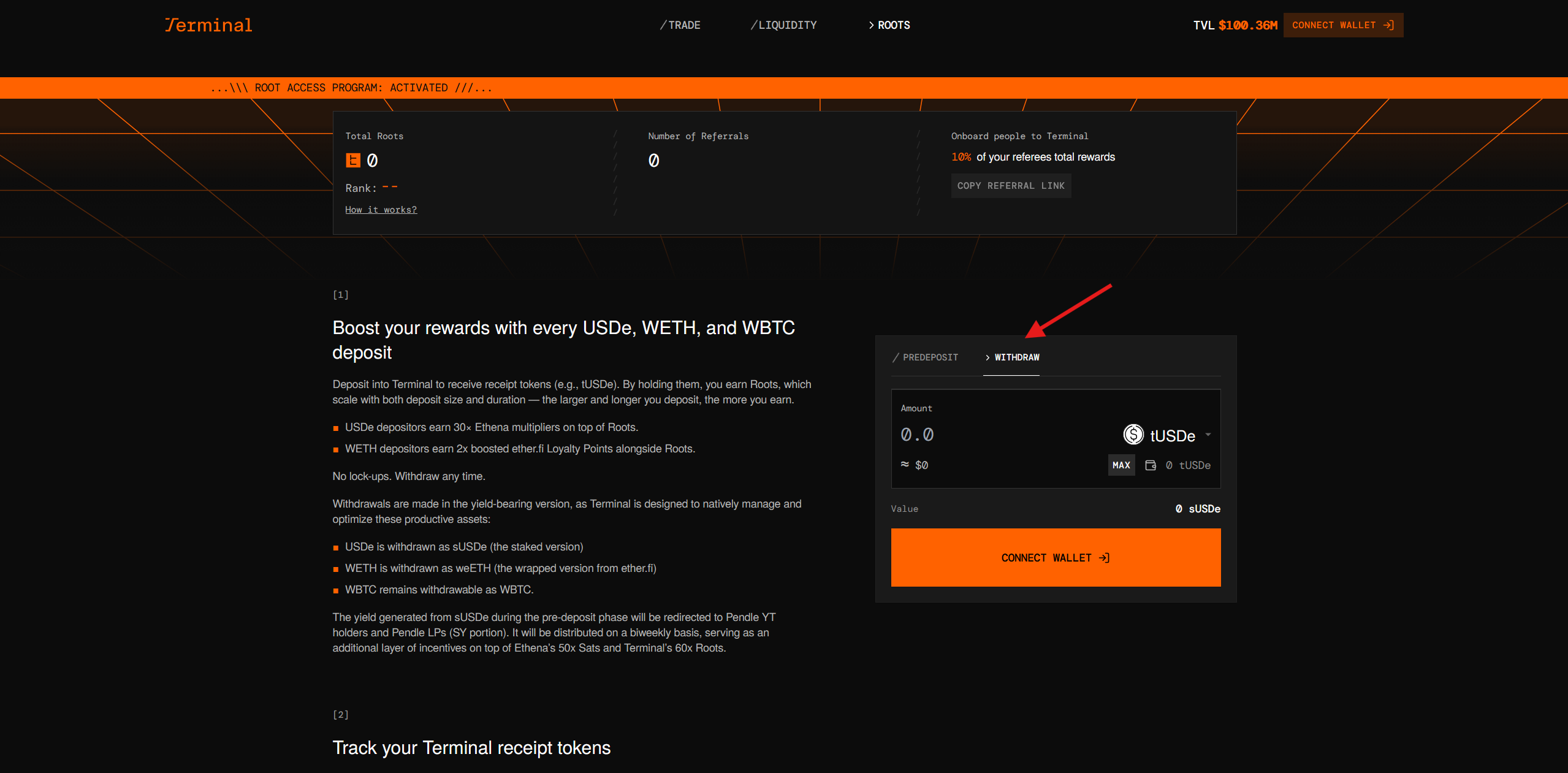Select the ROOTS navigation item
The width and height of the screenshot is (1568, 773).
tap(889, 25)
